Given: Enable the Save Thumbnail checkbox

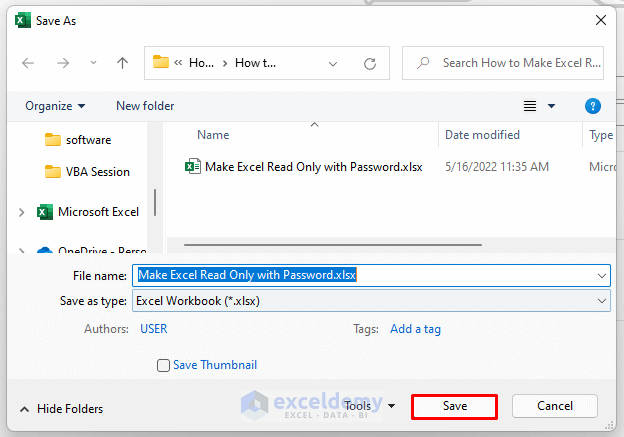Looking at the screenshot, I should (163, 366).
